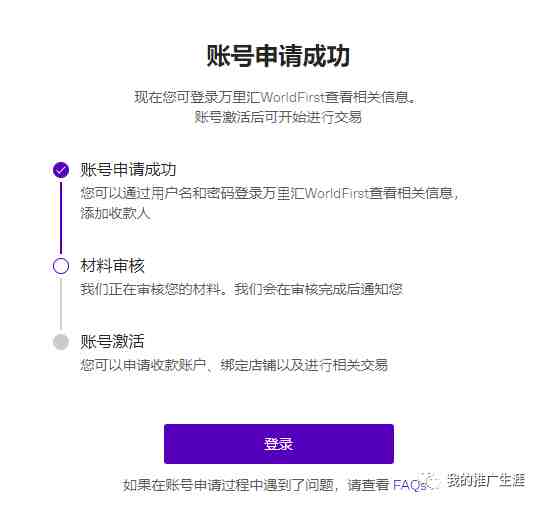Image resolution: width=542 pixels, height=505 pixels.
Task: Select the 账号申请成功 step title in the list
Action: 128,170
